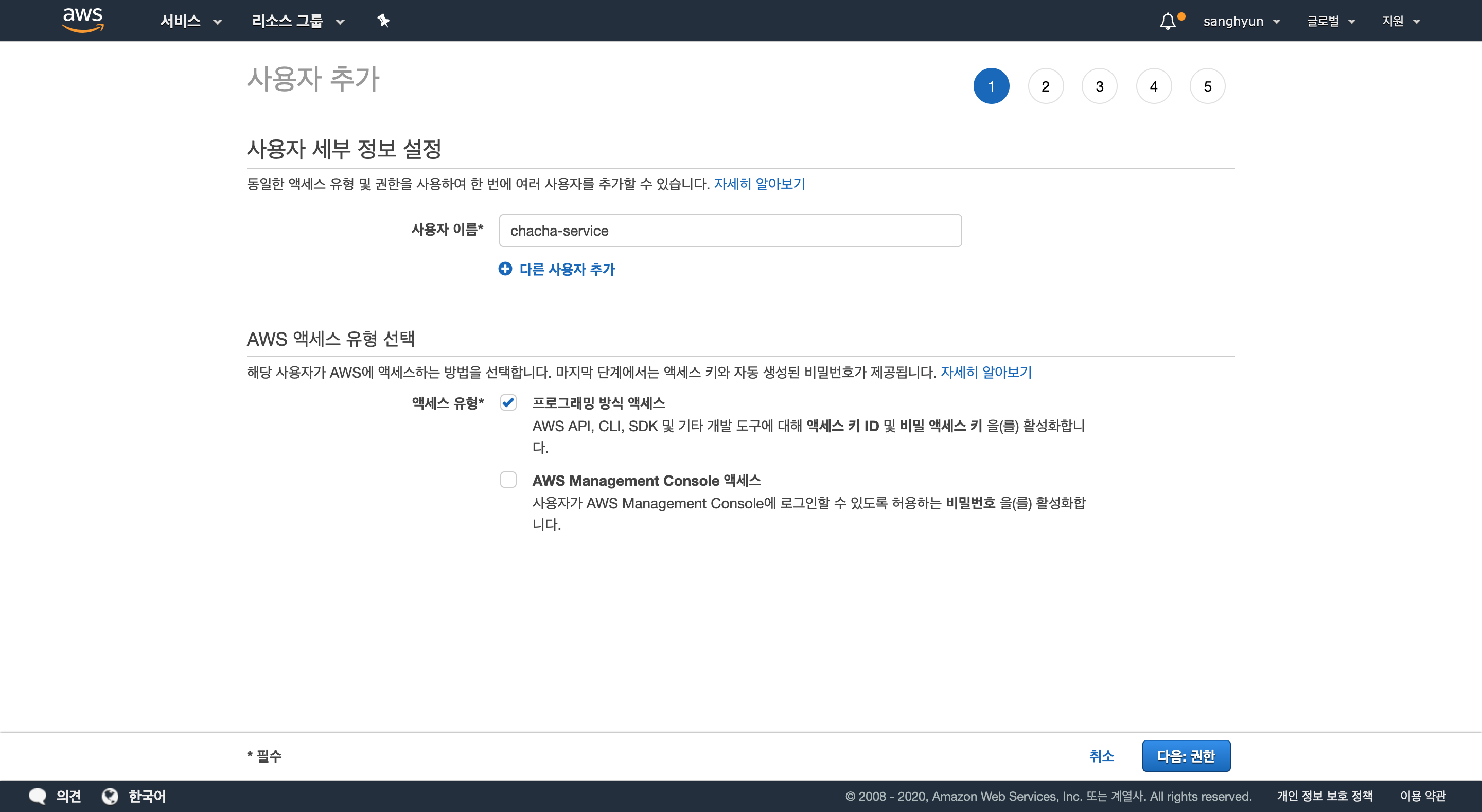1482x812 pixels.
Task: Open the 글로벌 region menu
Action: click(x=1331, y=21)
